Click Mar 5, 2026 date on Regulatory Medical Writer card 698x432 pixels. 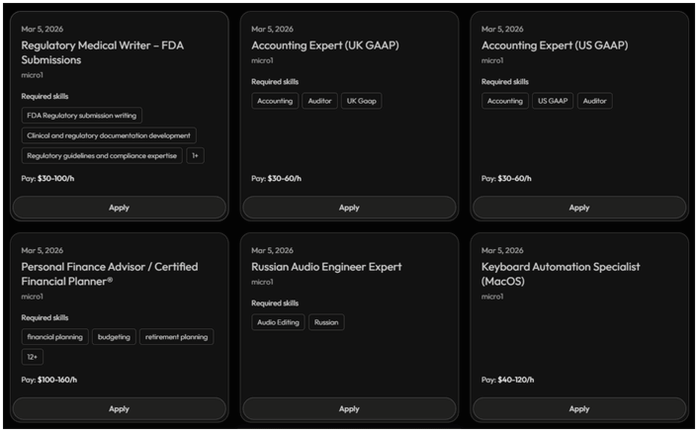click(42, 29)
